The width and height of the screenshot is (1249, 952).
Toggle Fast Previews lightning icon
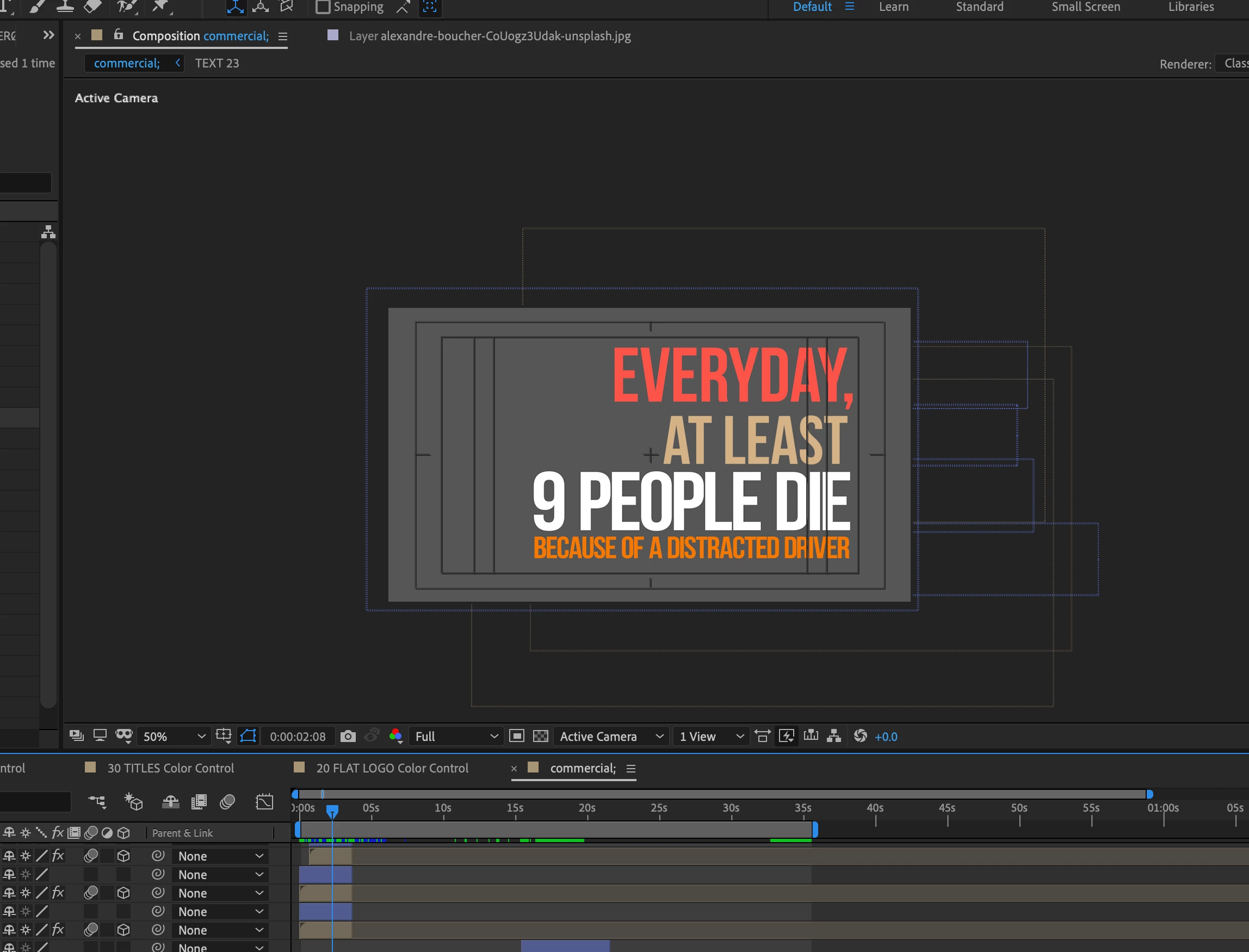point(787,736)
